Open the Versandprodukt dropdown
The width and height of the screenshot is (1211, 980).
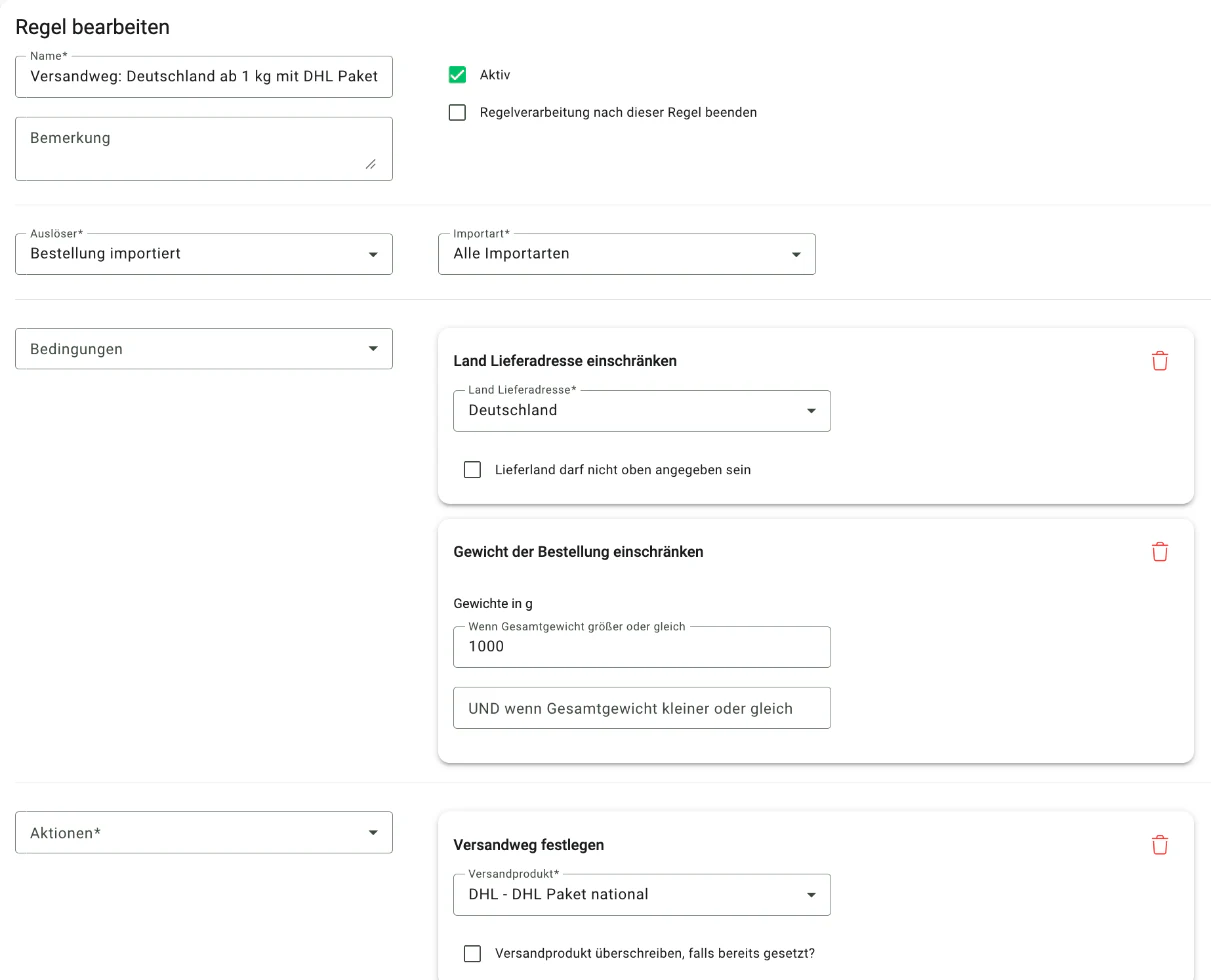coord(642,895)
